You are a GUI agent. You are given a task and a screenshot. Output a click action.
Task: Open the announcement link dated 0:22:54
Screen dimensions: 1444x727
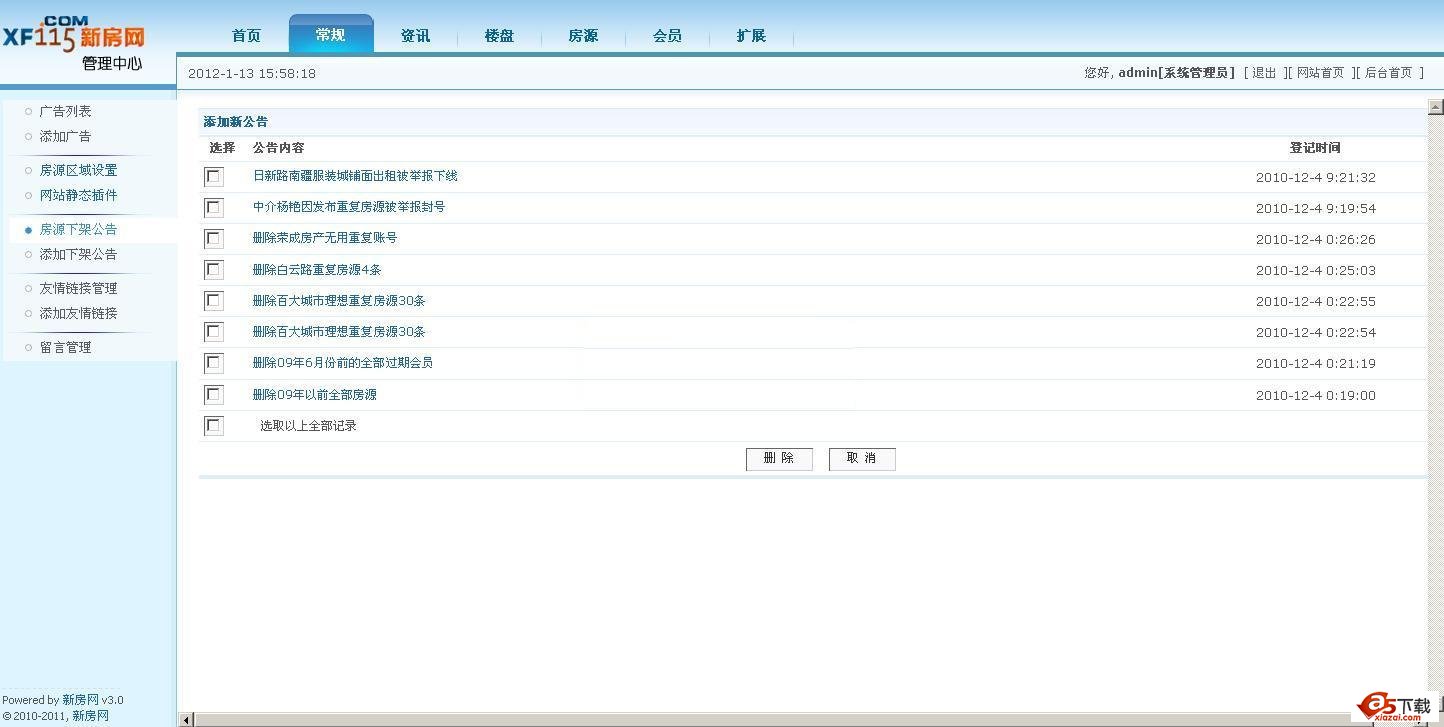(339, 332)
